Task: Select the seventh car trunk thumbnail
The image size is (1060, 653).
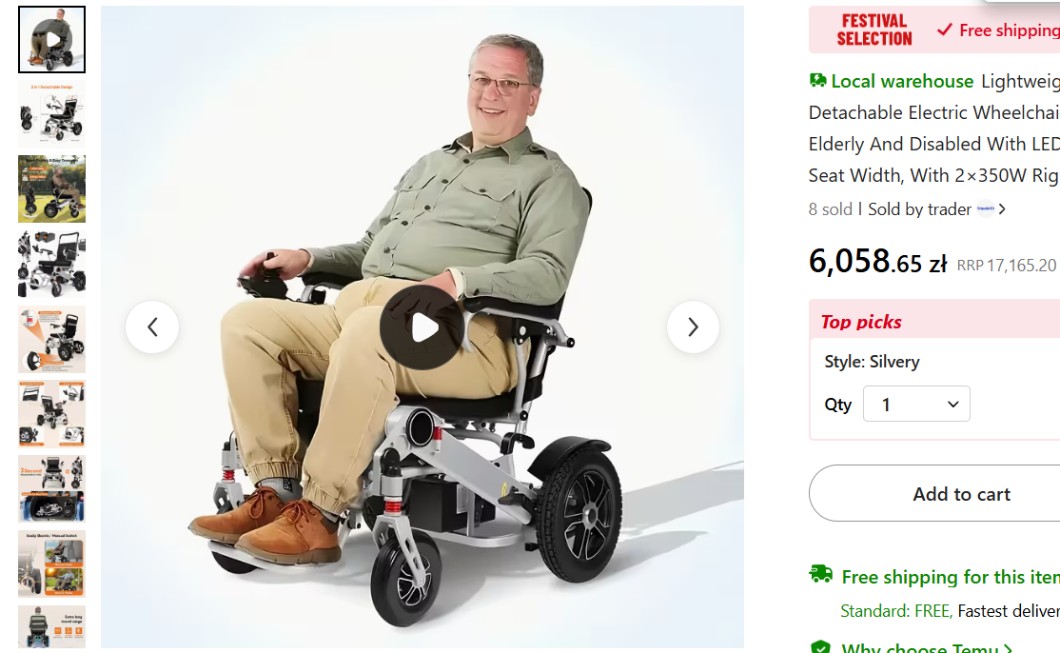Action: (x=52, y=489)
